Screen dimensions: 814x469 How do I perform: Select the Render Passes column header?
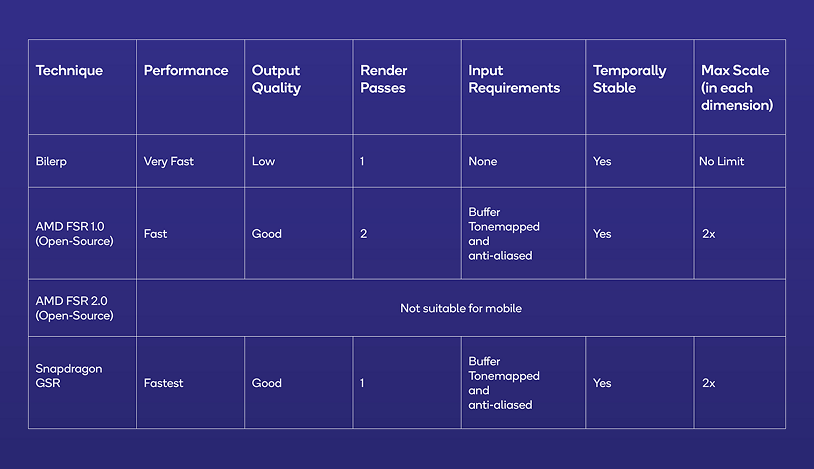pyautogui.click(x=384, y=79)
